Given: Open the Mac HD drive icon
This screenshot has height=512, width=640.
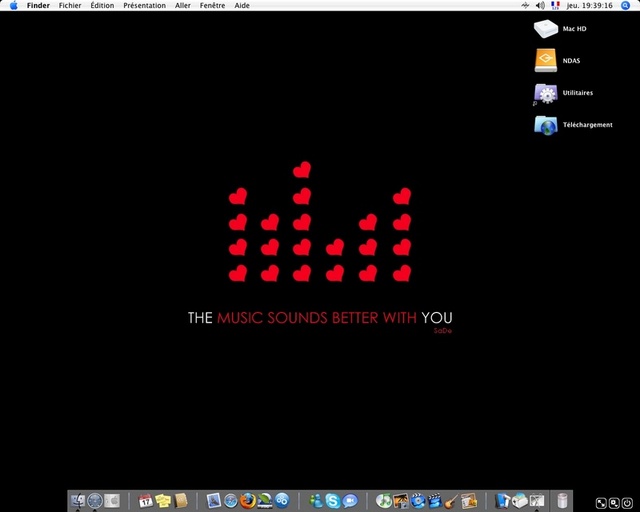Looking at the screenshot, I should click(x=546, y=29).
